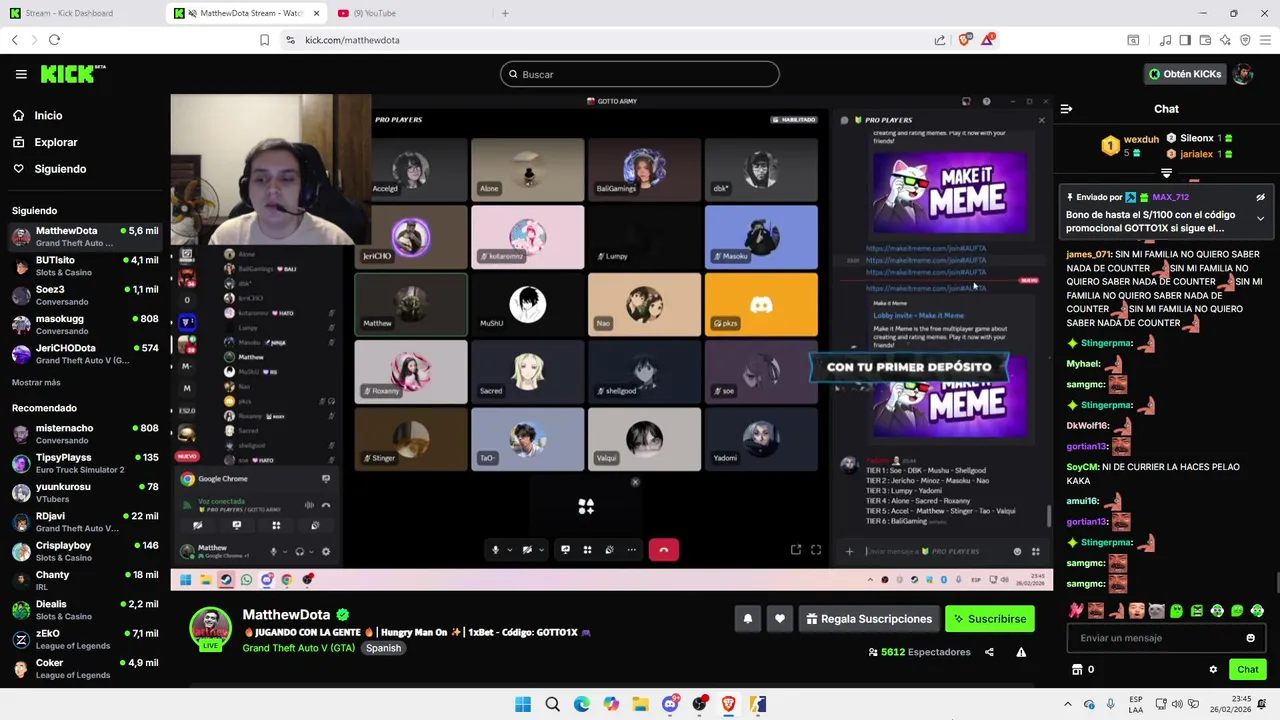Click the Spanish language tag
The height and width of the screenshot is (720, 1280).
coord(383,648)
